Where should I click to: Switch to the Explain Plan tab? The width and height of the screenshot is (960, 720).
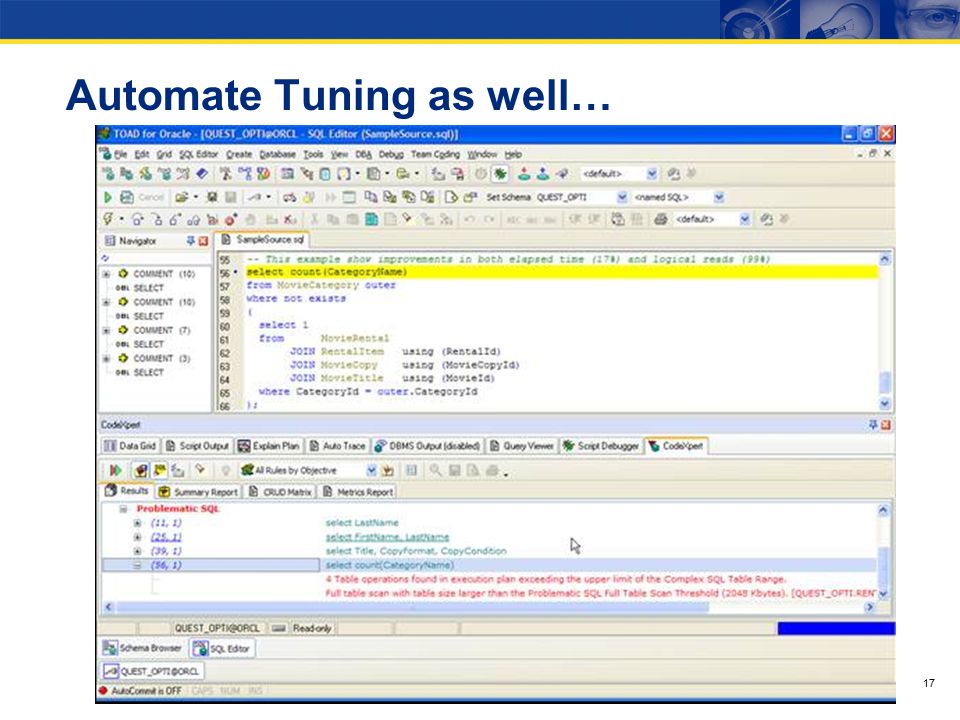(x=269, y=446)
